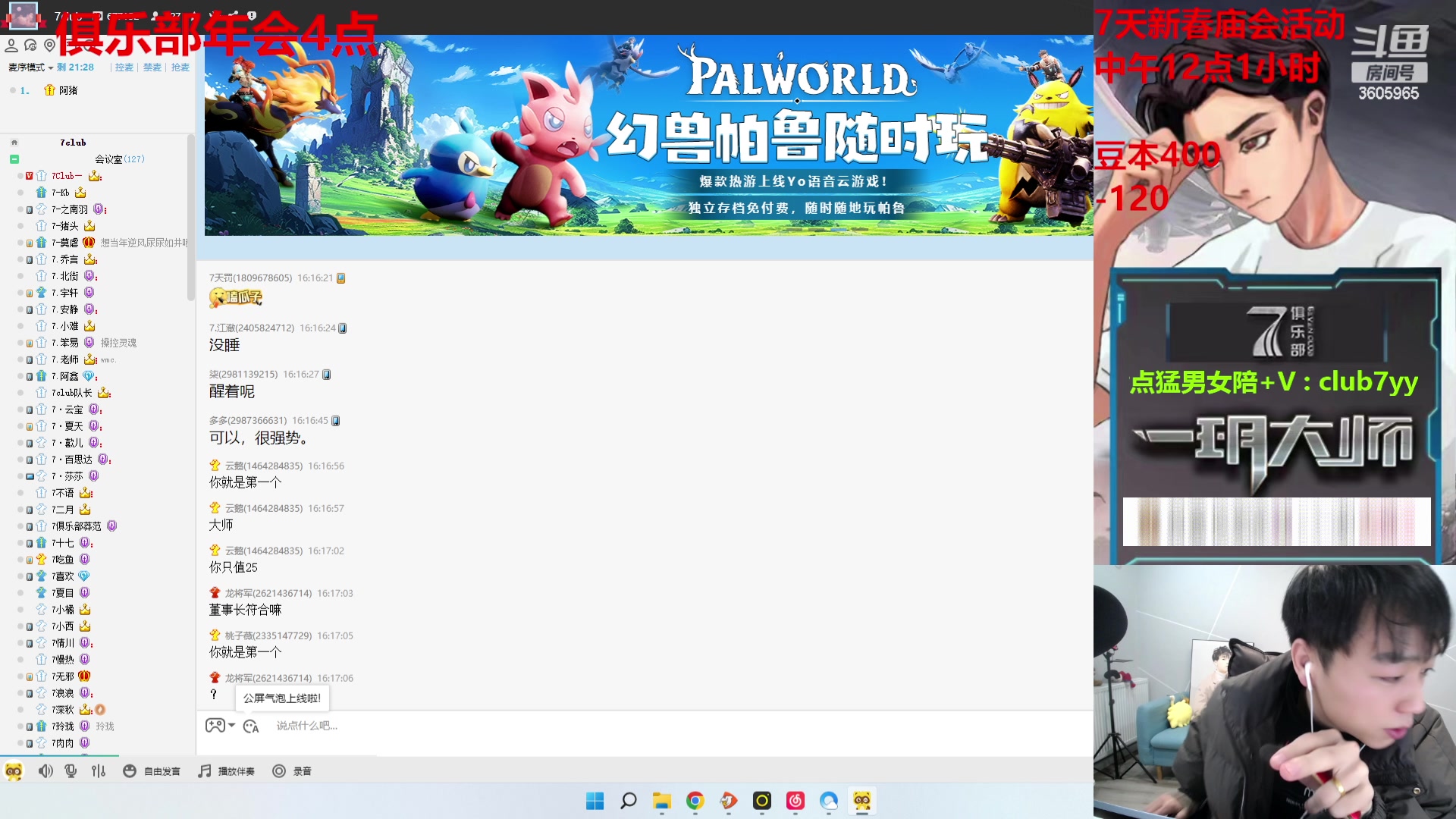
Task: Select user 7-Kb in member list
Action: pyautogui.click(x=61, y=193)
